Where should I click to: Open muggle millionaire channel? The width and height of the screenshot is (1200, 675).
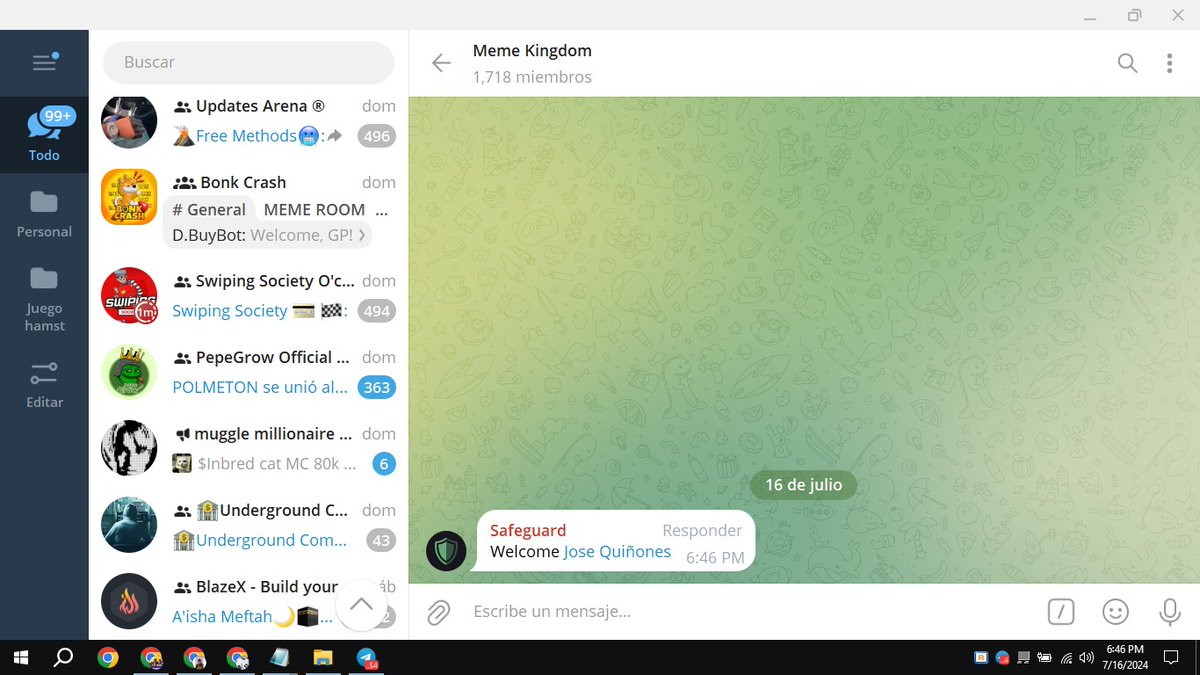(249, 448)
